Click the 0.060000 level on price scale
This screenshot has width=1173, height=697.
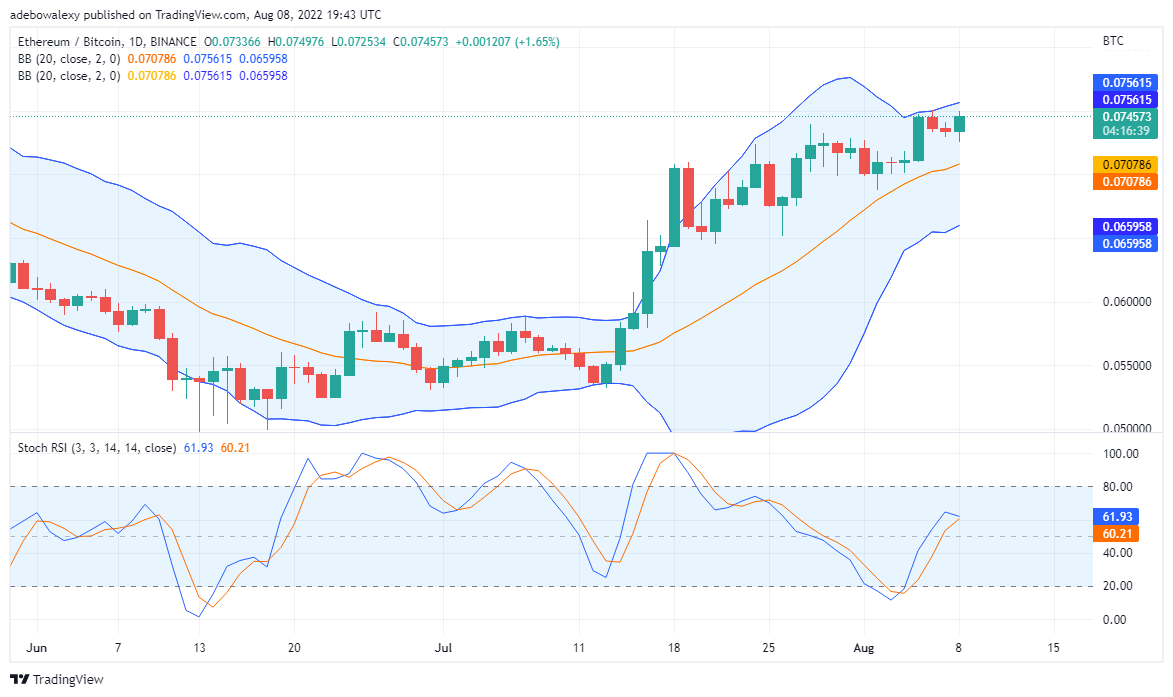(x=1127, y=301)
